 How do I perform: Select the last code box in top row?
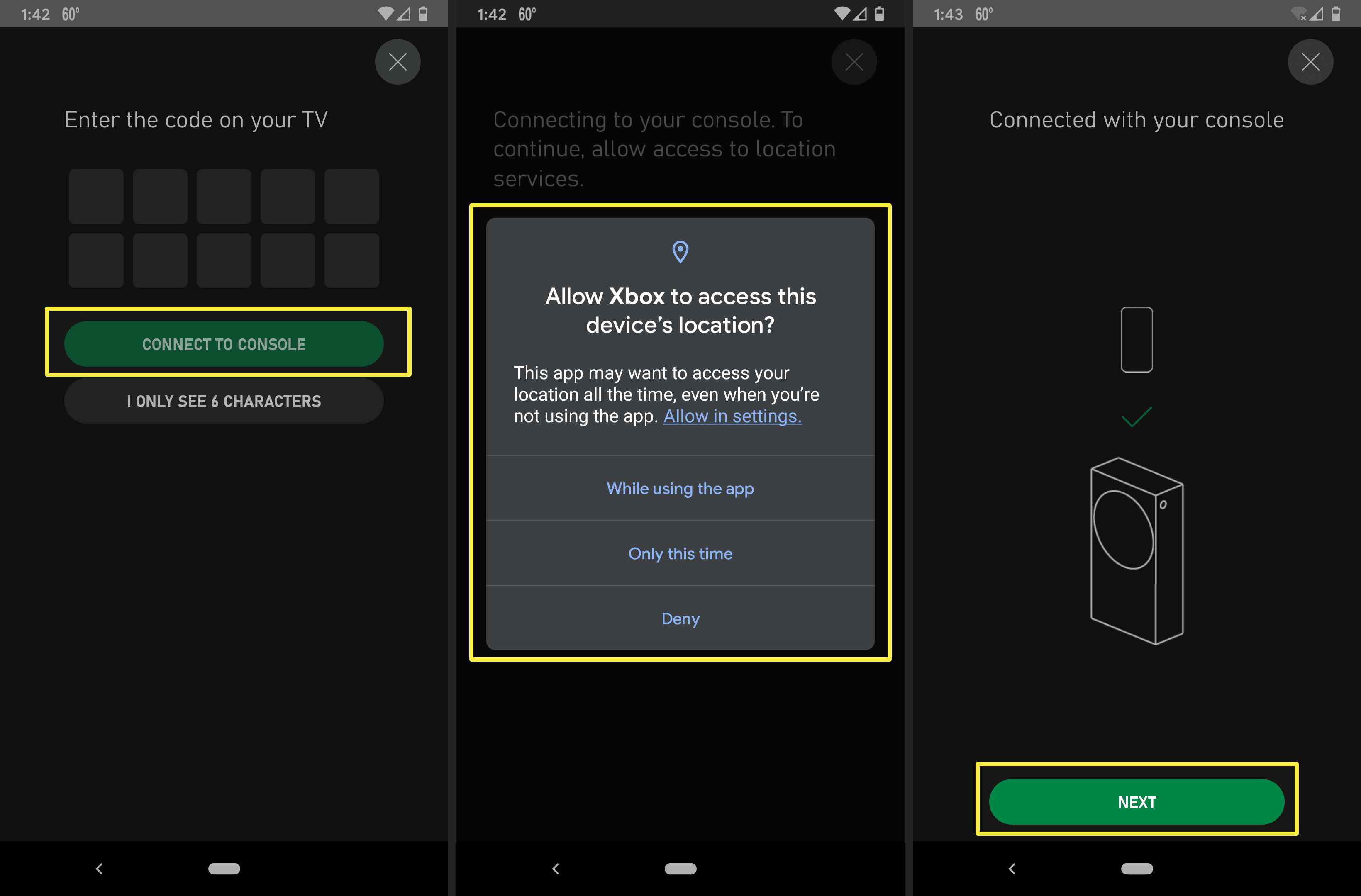352,196
